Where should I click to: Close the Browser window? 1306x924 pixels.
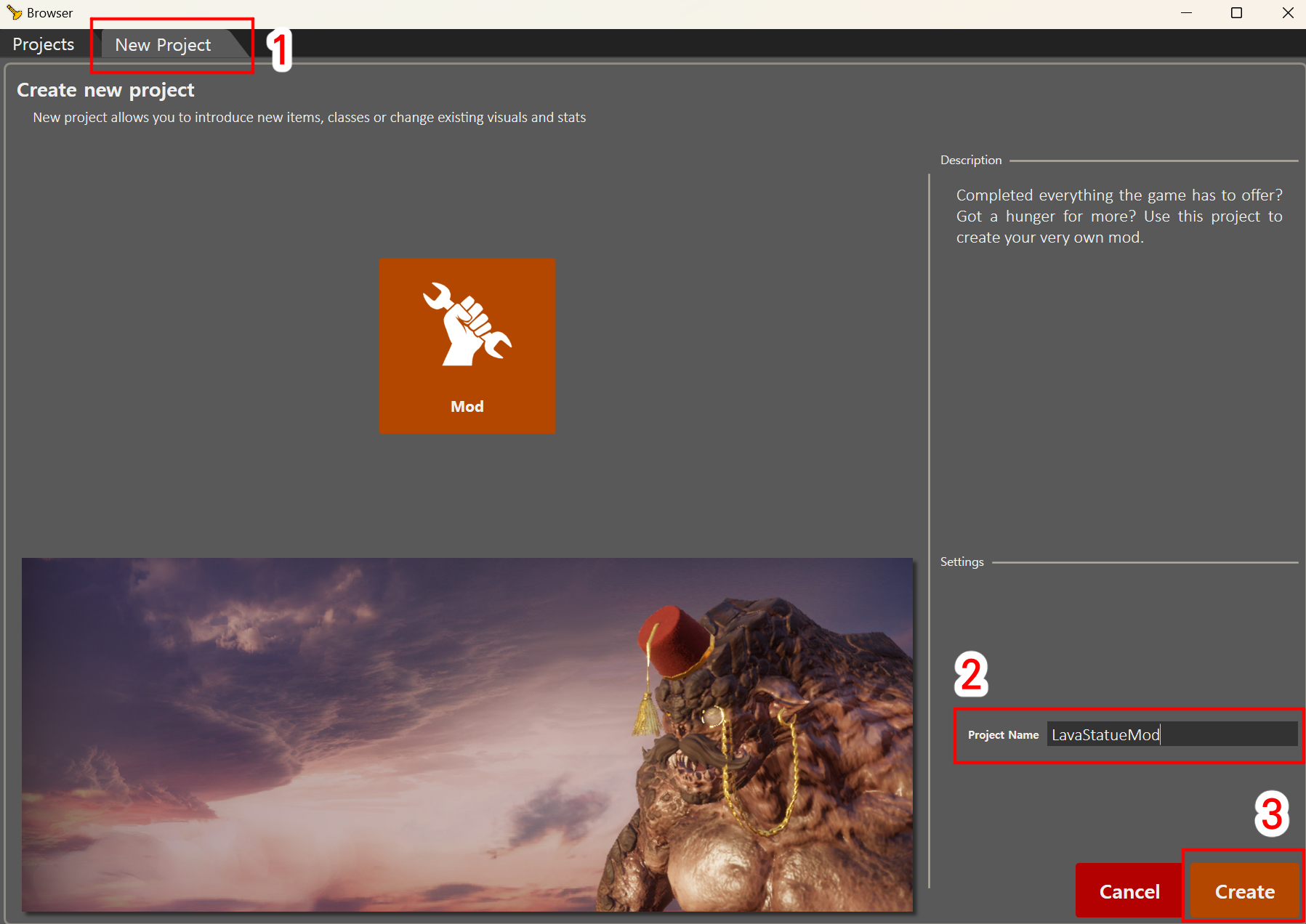click(1287, 13)
